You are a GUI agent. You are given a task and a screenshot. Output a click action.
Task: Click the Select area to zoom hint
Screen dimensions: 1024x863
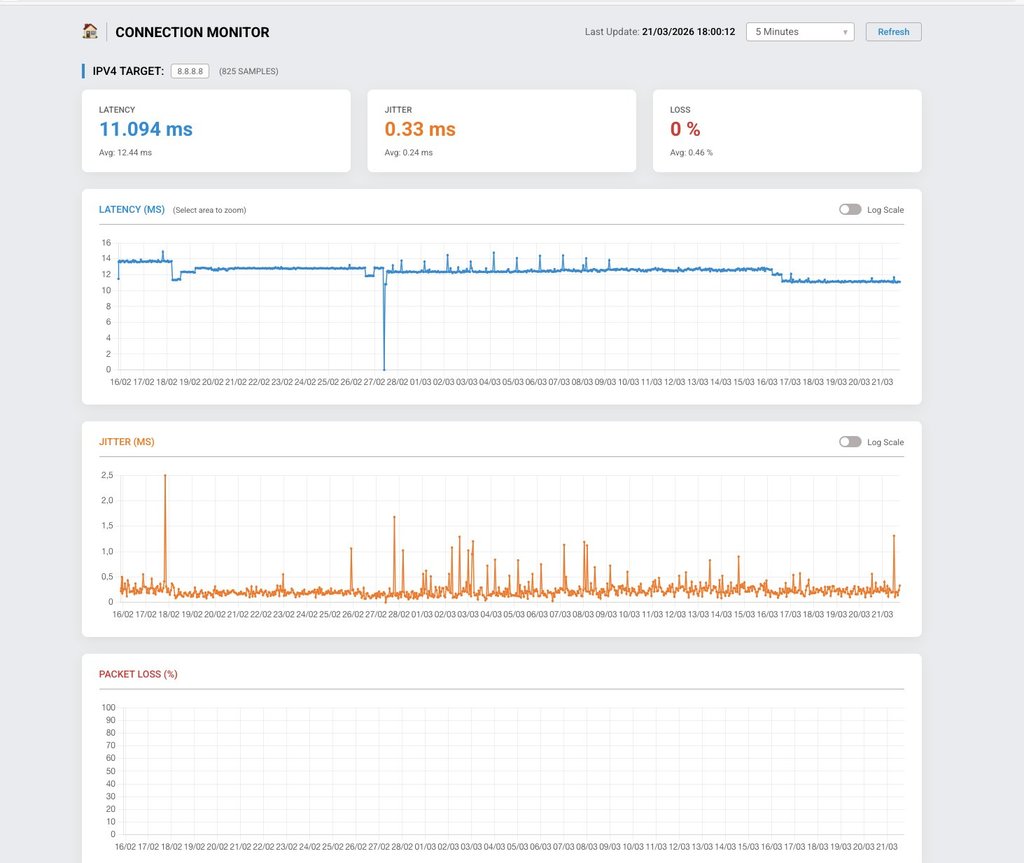pos(209,211)
